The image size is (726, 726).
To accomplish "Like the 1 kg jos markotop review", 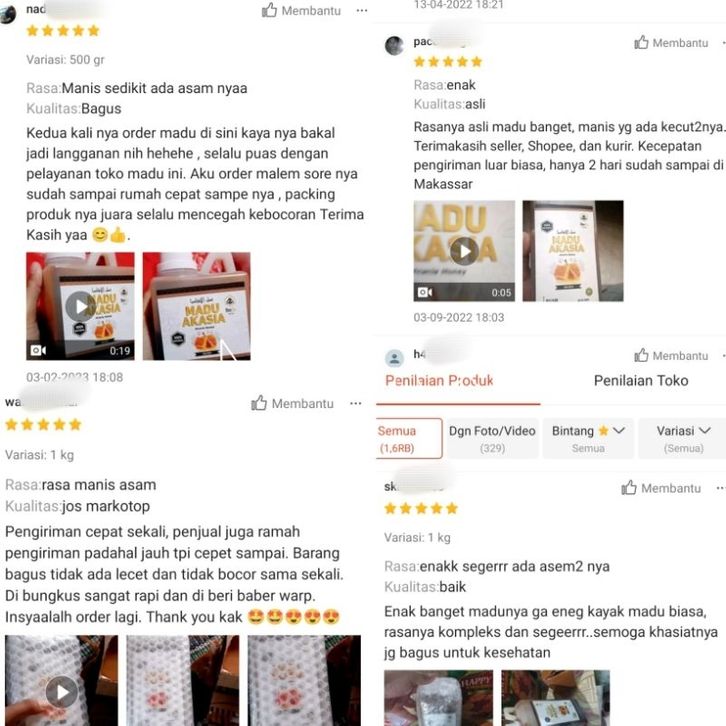I will pos(292,403).
